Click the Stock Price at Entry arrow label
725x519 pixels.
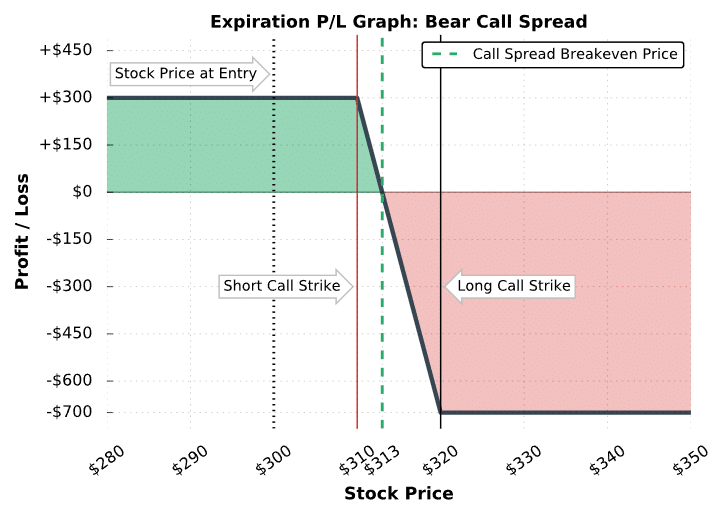(188, 73)
